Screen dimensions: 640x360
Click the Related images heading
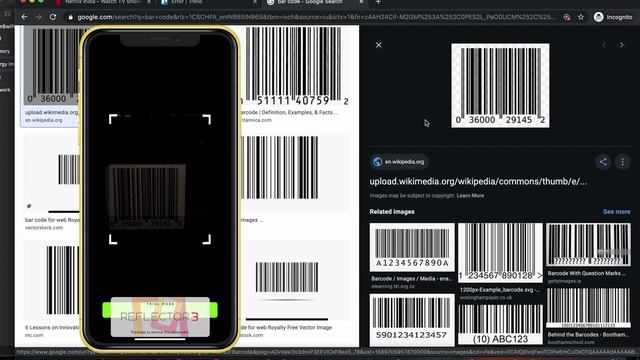(x=392, y=211)
